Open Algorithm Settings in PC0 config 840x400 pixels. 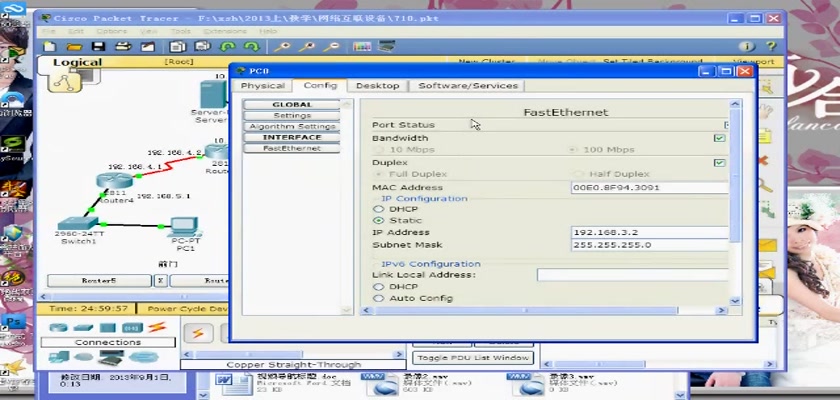[x=292, y=127]
